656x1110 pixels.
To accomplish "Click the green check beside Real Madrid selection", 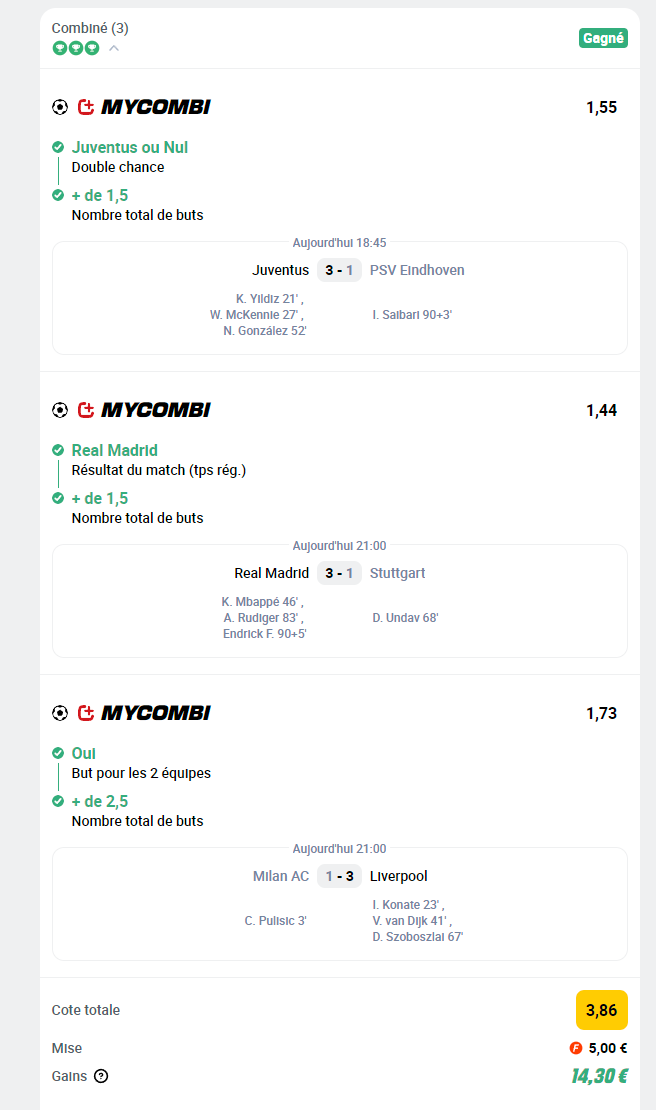I will 58,450.
